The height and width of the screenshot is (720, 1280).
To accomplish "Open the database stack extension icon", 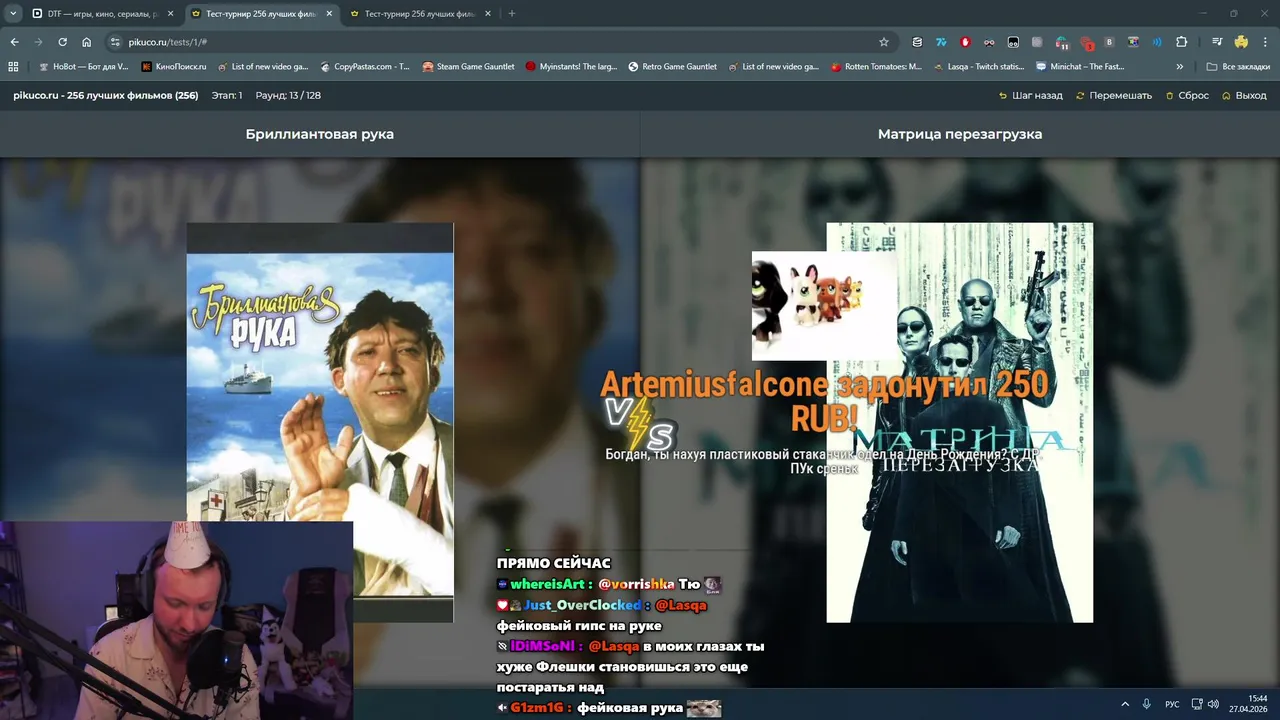I will [917, 42].
